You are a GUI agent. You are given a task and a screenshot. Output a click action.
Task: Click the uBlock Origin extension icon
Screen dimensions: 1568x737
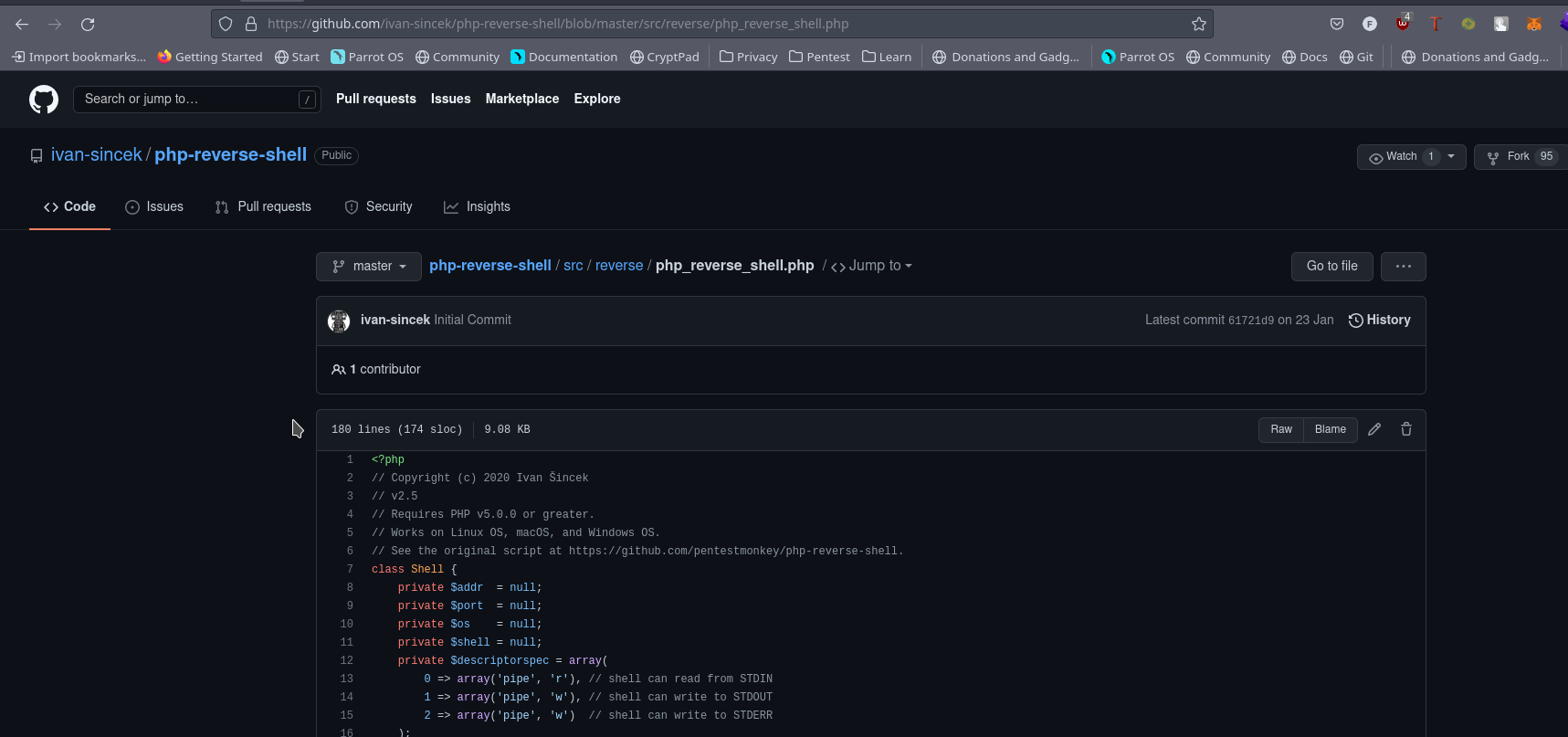[1403, 24]
